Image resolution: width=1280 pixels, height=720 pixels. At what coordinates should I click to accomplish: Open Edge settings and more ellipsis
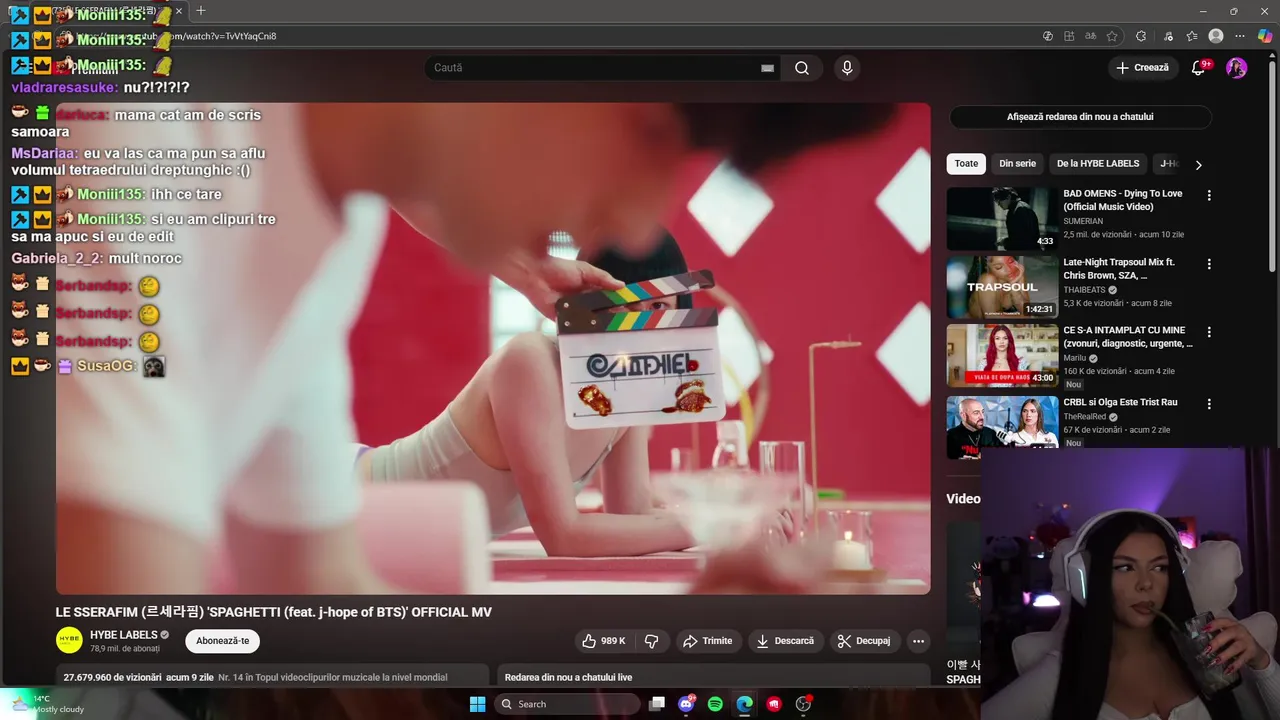[x=1241, y=36]
